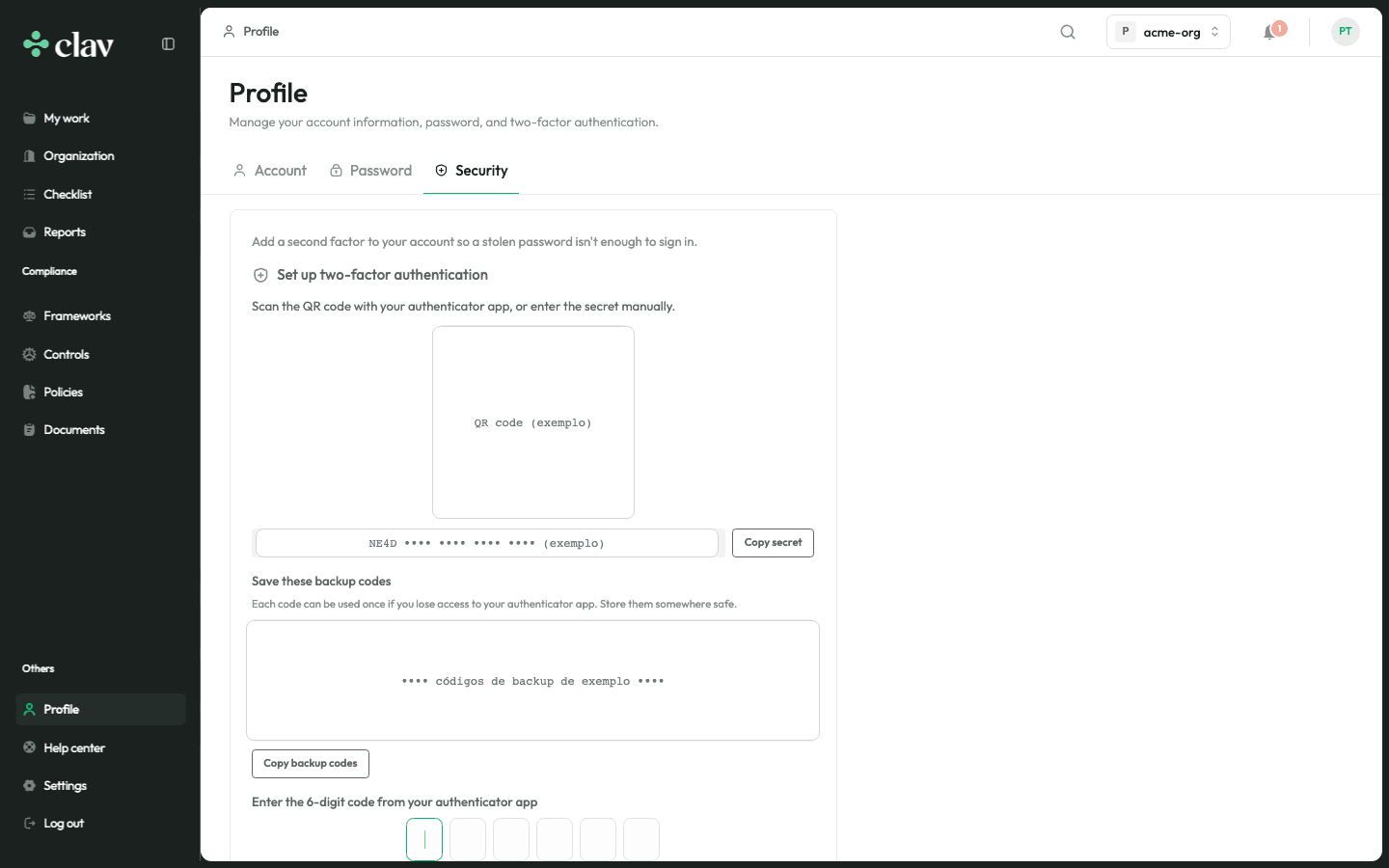Navigate to Controls
Image resolution: width=1389 pixels, height=868 pixels.
100,355
